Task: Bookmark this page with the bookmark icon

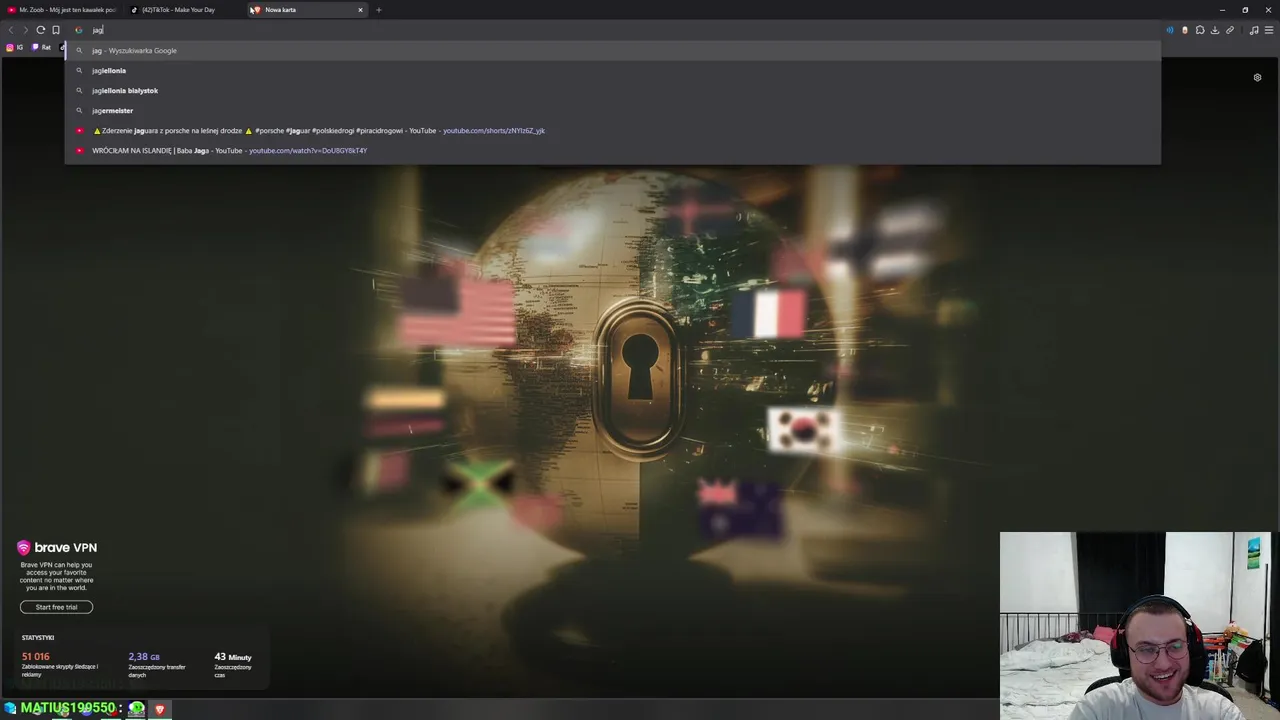Action: click(x=56, y=30)
